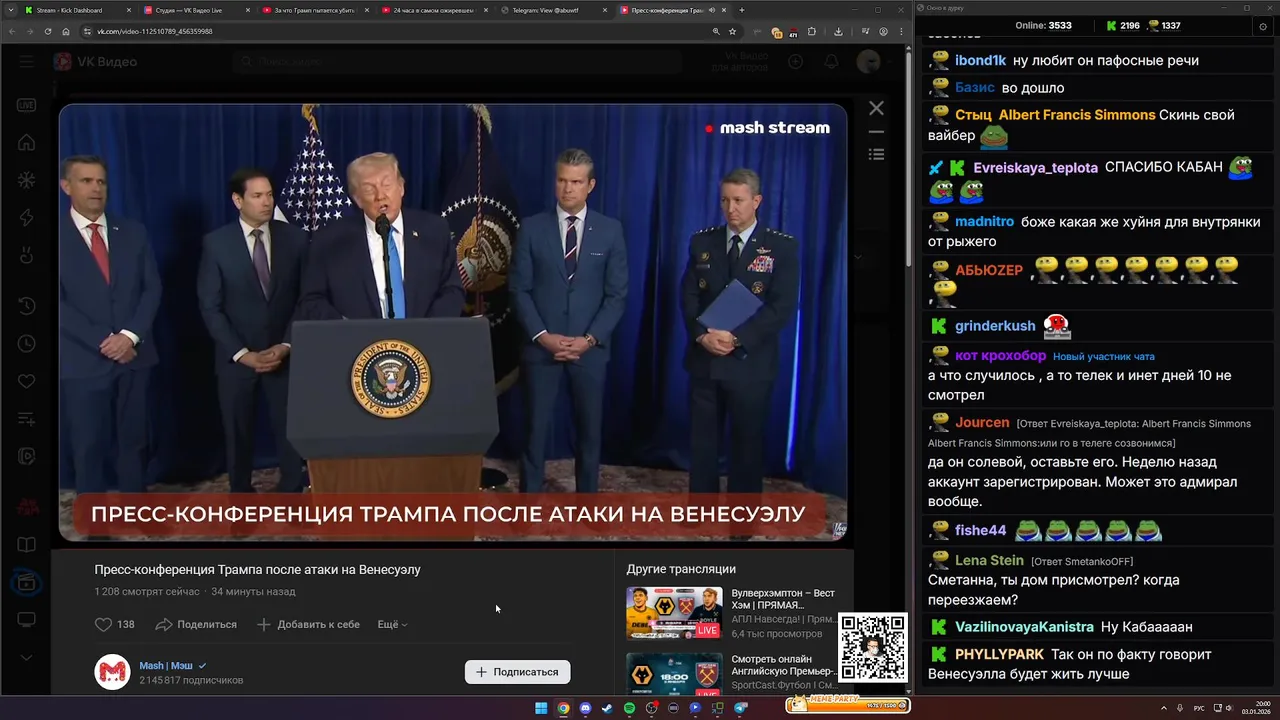The height and width of the screenshot is (720, 1280).
Task: Expand the Ещё dropdown menu
Action: 392,624
